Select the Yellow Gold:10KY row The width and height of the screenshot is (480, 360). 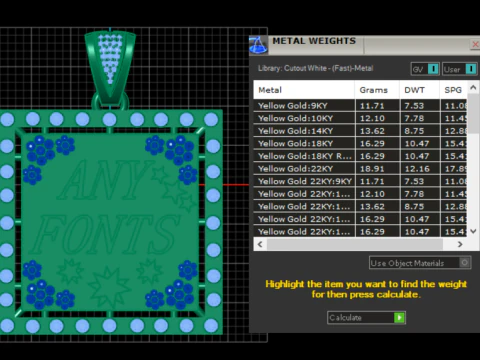tap(360, 118)
